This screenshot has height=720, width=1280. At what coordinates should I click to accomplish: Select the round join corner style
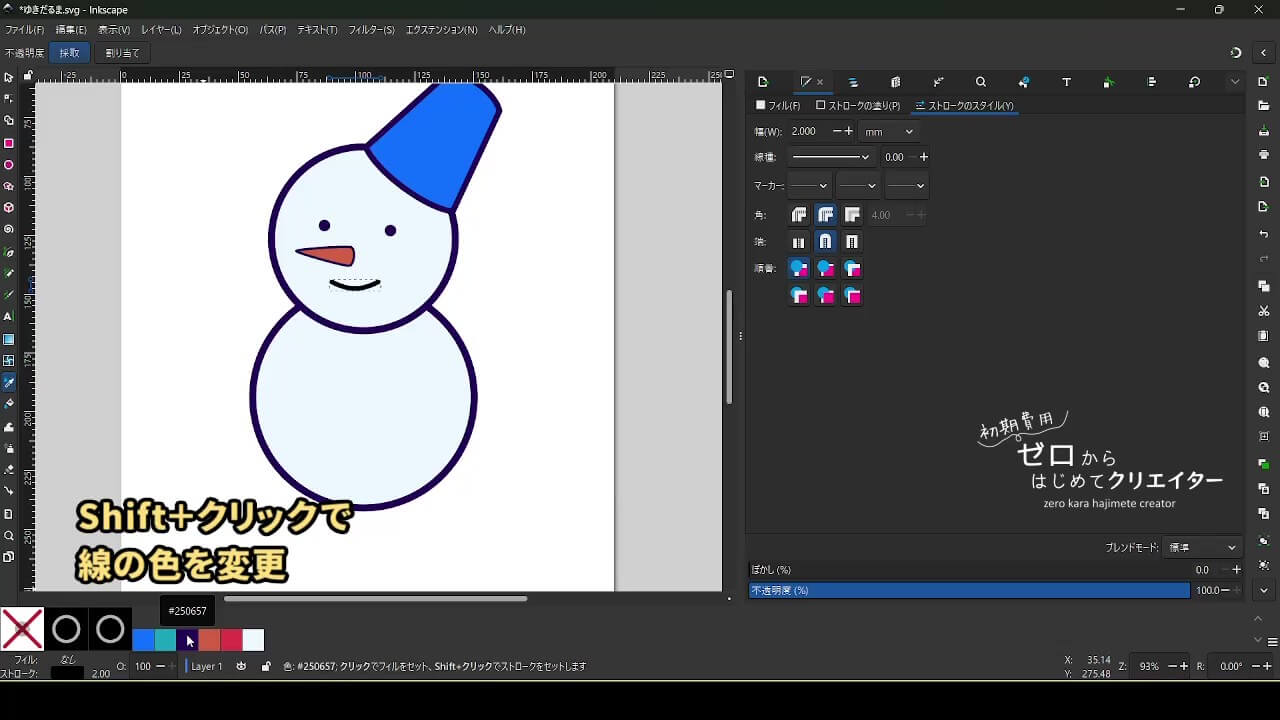[x=825, y=215]
